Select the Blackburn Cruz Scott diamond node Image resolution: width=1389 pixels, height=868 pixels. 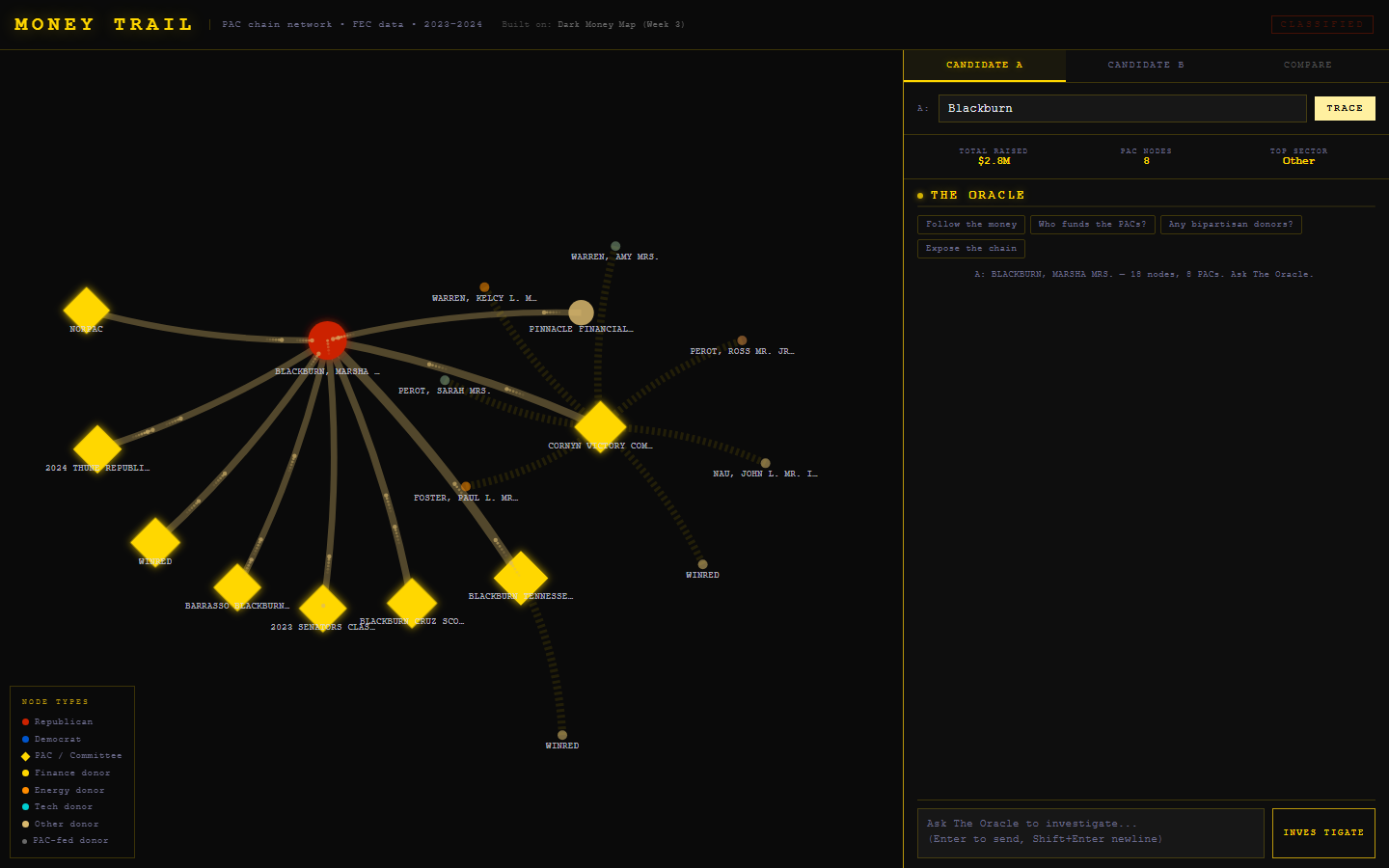coord(412,603)
